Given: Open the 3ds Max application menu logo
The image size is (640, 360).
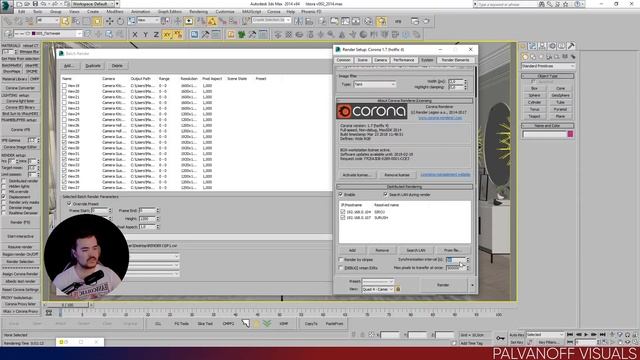Looking at the screenshot, I should [7, 7].
